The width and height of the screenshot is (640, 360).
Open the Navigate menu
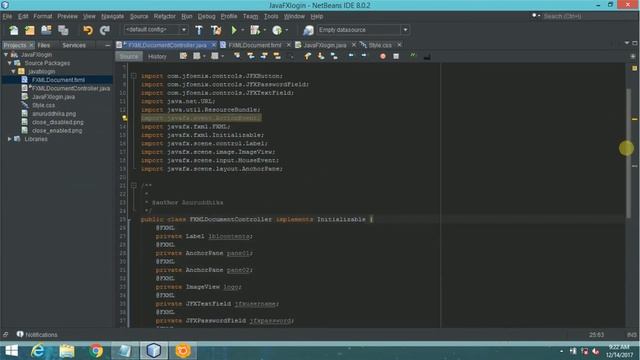[112, 16]
